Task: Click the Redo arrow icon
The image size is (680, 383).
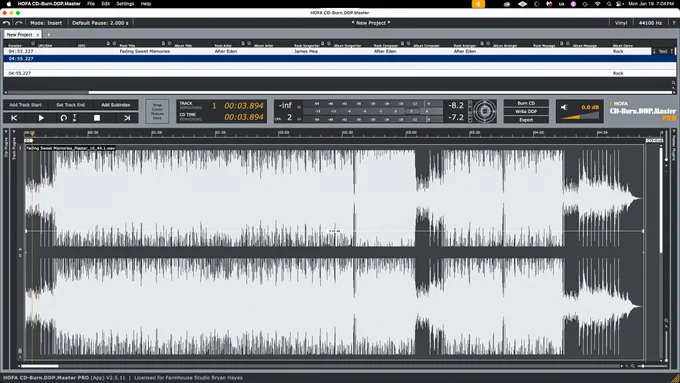Action: 18,23
